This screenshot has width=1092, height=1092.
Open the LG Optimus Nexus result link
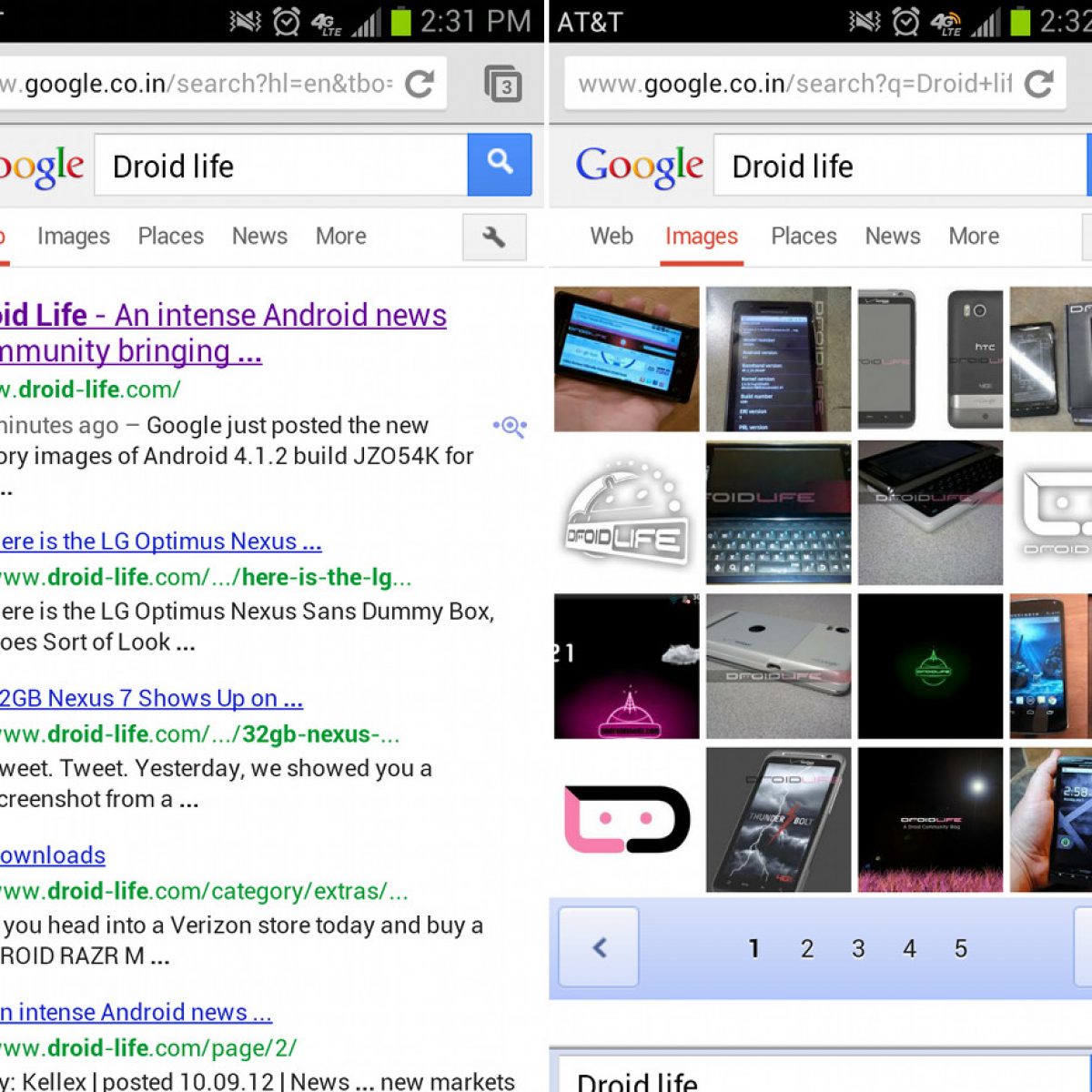tap(160, 541)
